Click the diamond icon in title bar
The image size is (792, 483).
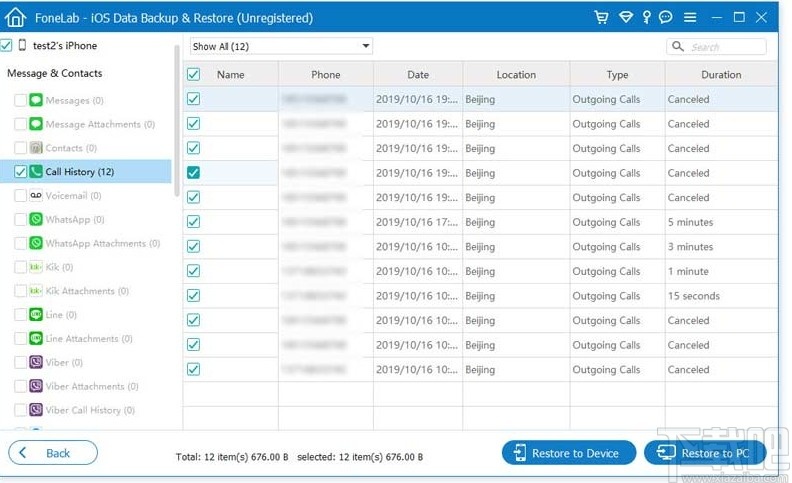coord(626,18)
